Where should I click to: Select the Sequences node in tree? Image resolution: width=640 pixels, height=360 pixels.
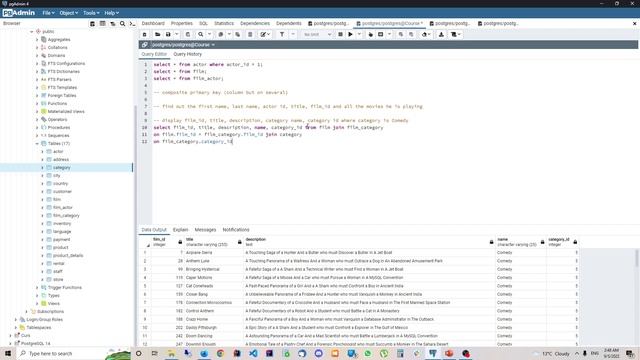pyautogui.click(x=58, y=136)
